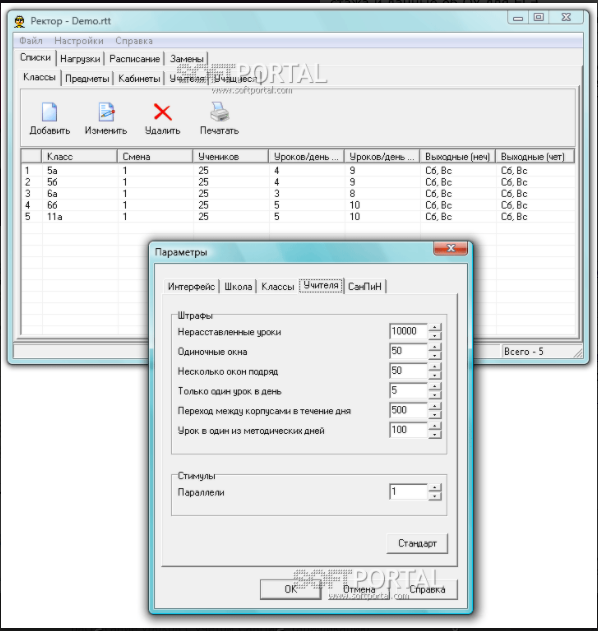Click the Печатать printer icon
The width and height of the screenshot is (598, 631).
tap(219, 112)
